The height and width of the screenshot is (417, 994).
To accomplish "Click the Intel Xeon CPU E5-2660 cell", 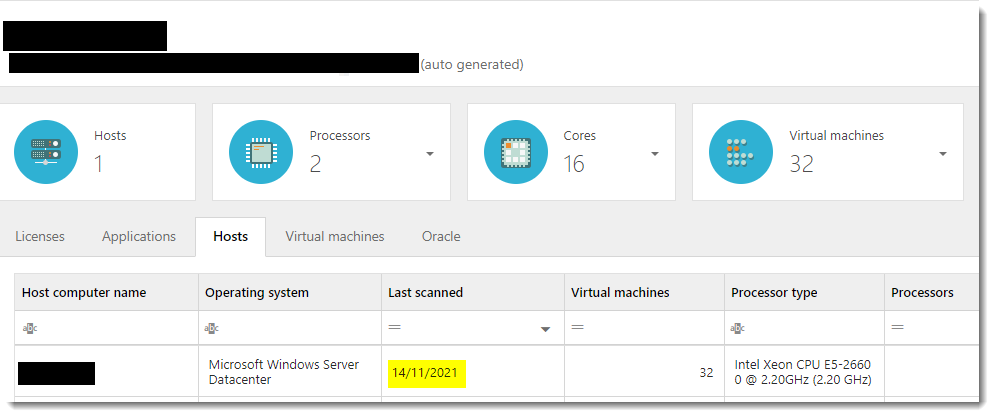I will pos(803,372).
